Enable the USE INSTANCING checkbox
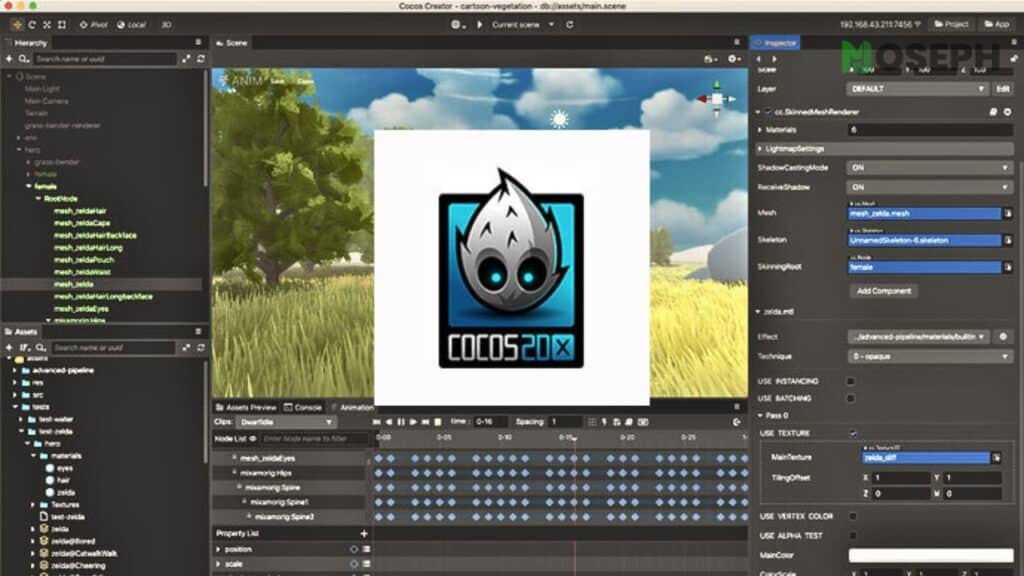The height and width of the screenshot is (576, 1024). pos(850,381)
